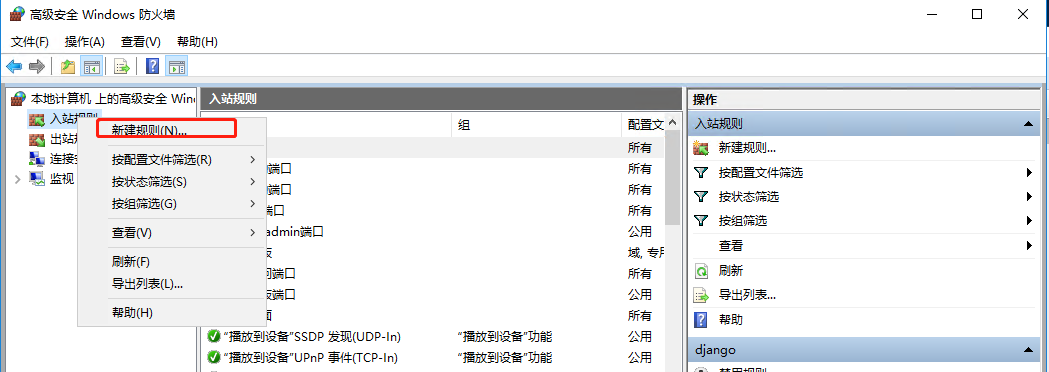Screen dimensions: 1049x372
Task: Click the Export list toolbar icon
Action: (122, 66)
